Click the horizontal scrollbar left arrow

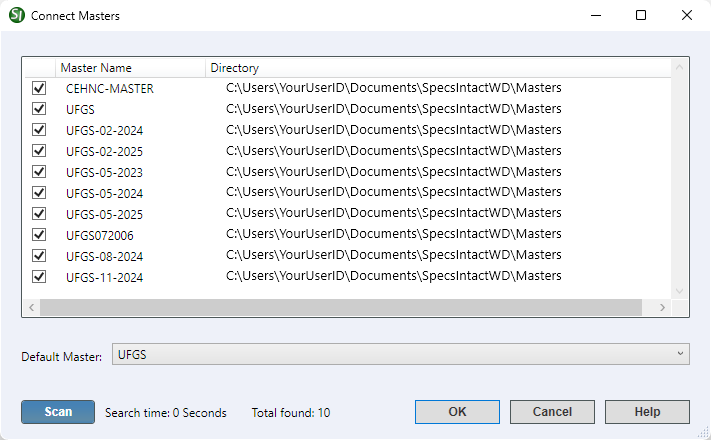coord(31,308)
